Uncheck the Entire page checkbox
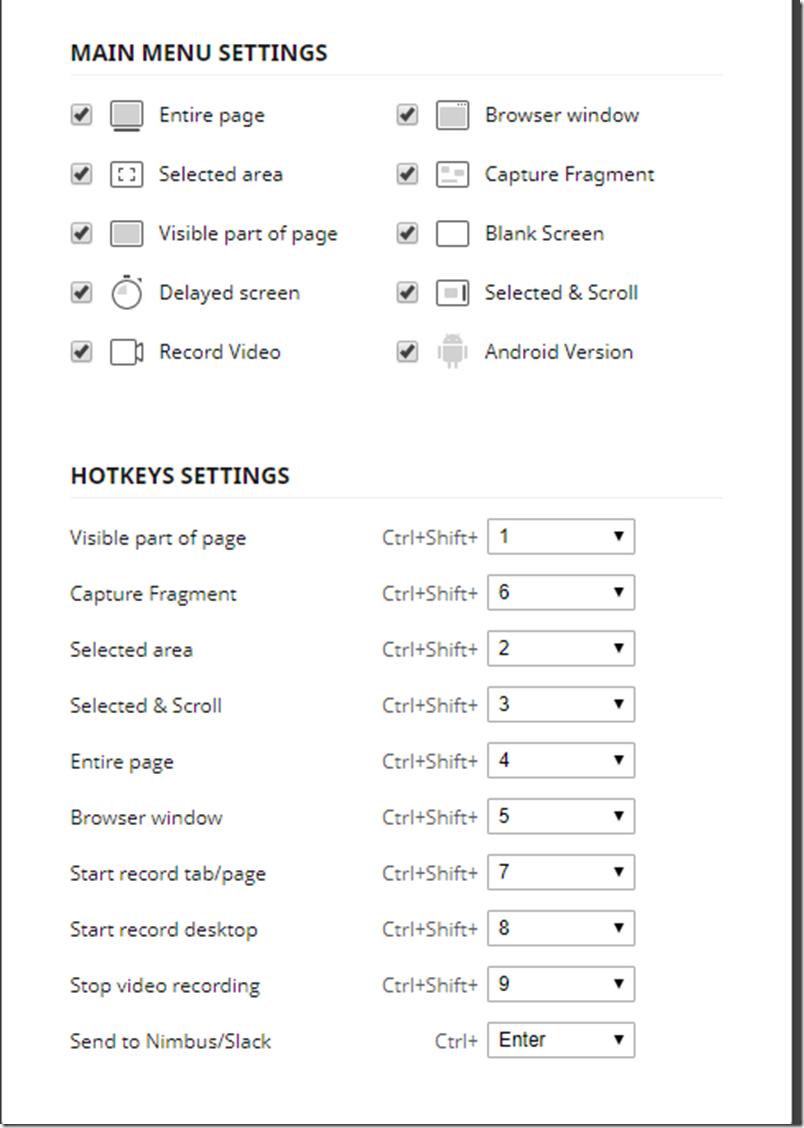The width and height of the screenshot is (804, 1128). point(81,114)
